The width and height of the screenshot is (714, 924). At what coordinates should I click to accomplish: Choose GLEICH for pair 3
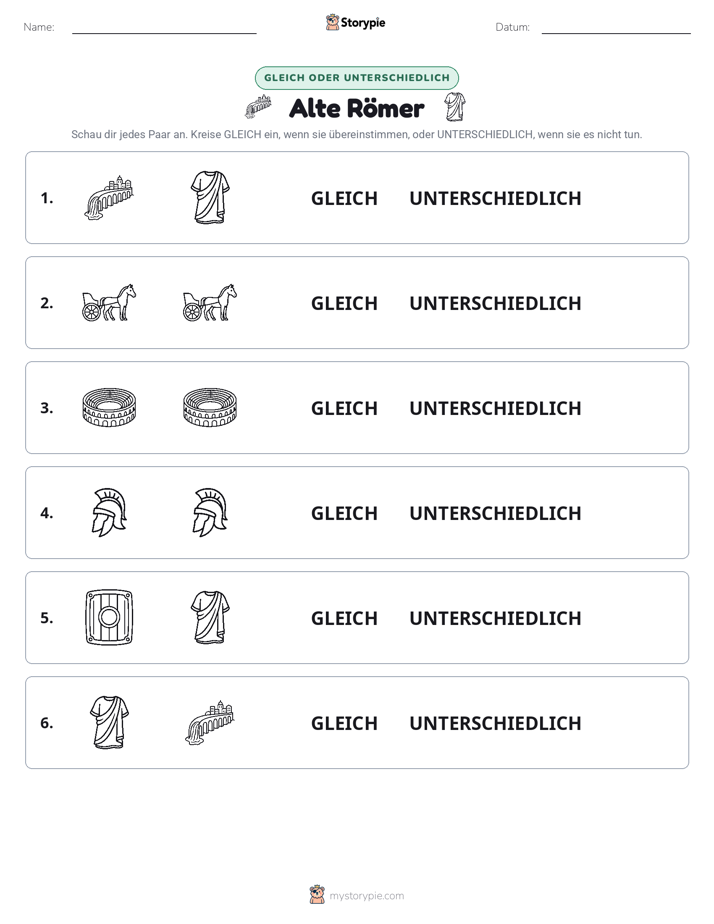[344, 408]
